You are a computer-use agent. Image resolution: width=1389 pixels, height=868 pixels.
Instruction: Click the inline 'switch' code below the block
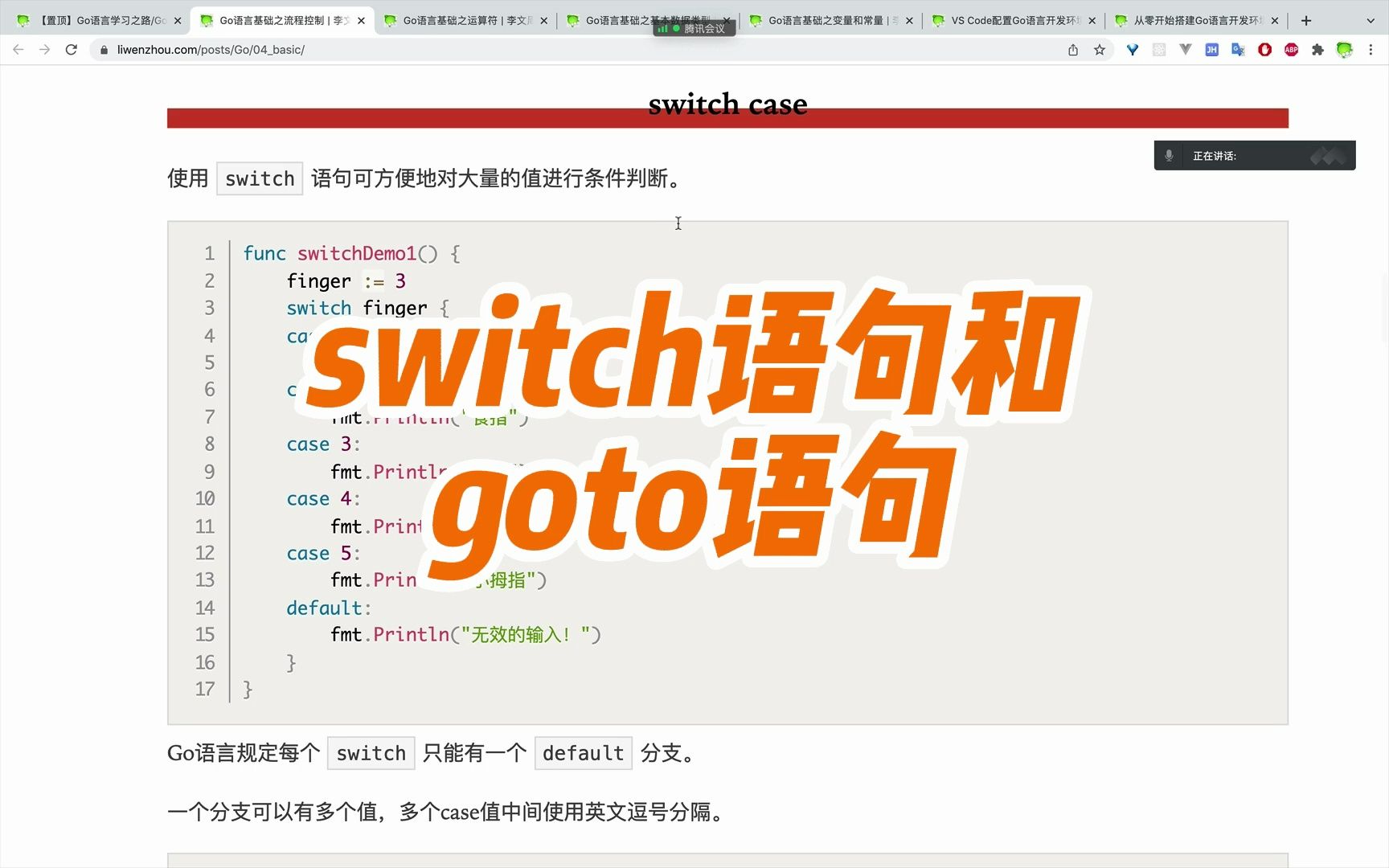coord(371,753)
